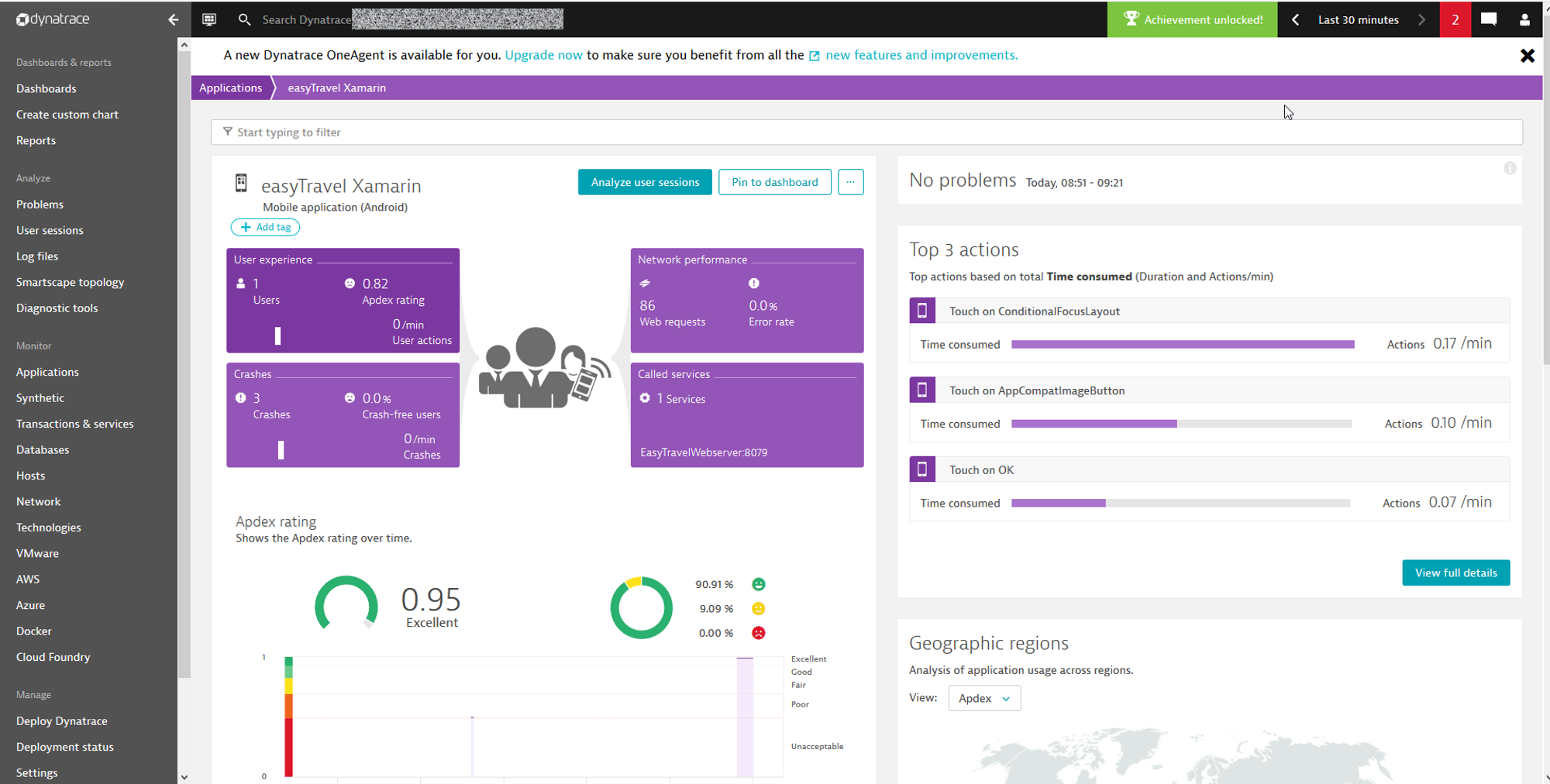Click the Crash-free users icon

pos(350,398)
